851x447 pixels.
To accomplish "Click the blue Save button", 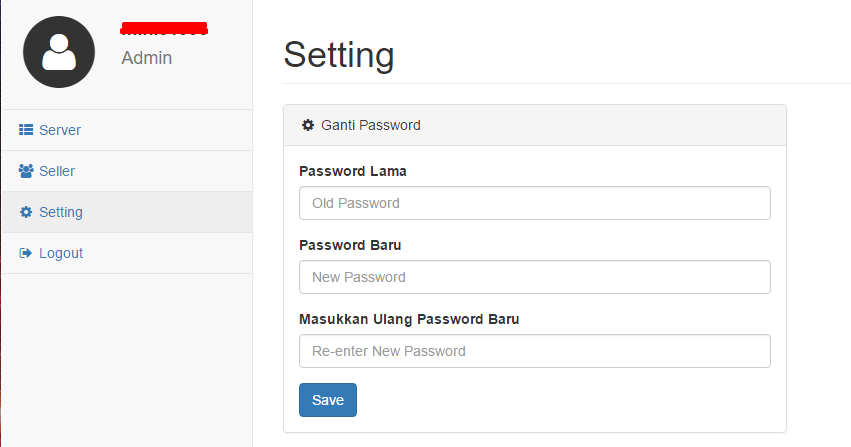I will (328, 400).
